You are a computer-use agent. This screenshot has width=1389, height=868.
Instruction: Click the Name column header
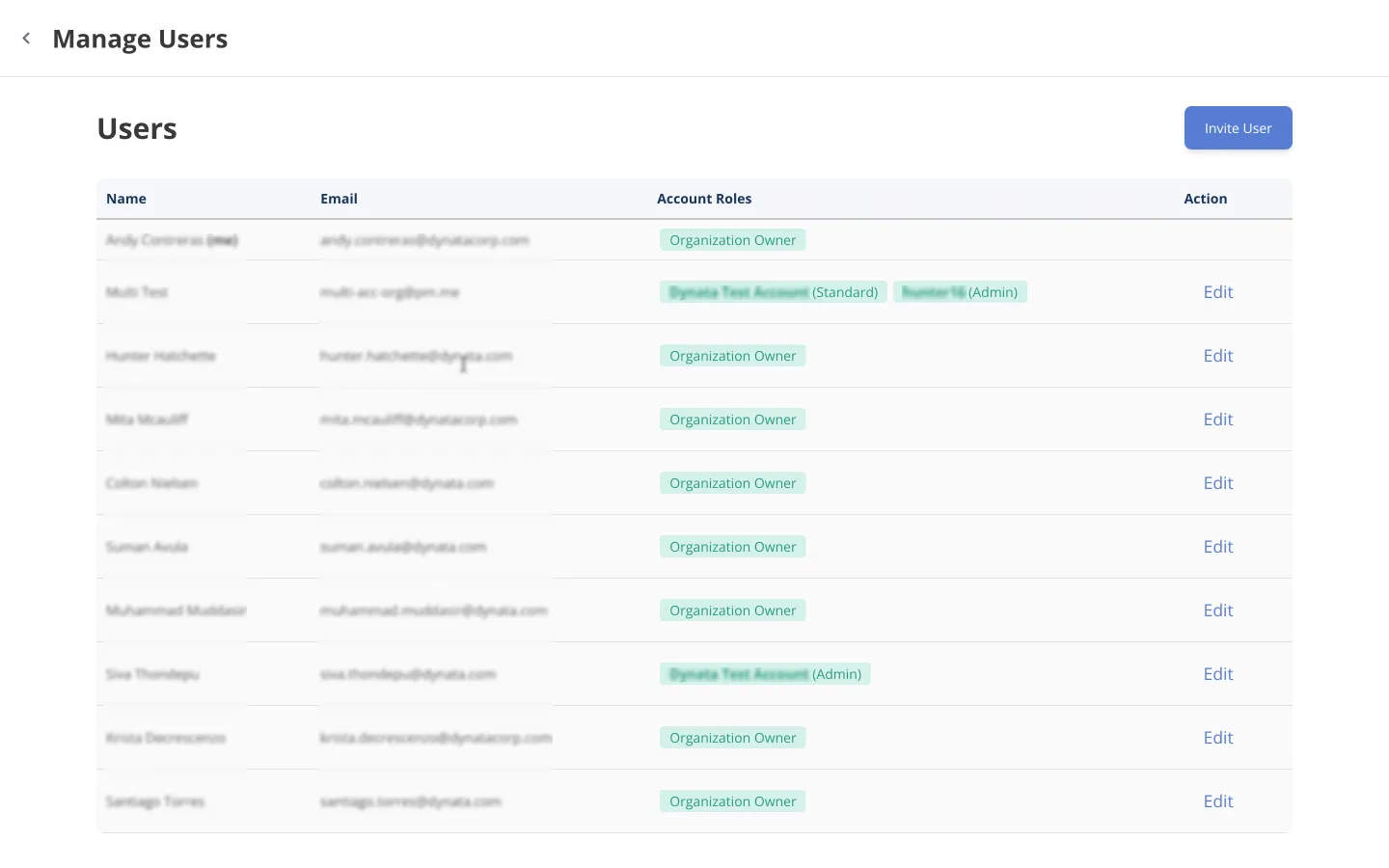click(126, 199)
